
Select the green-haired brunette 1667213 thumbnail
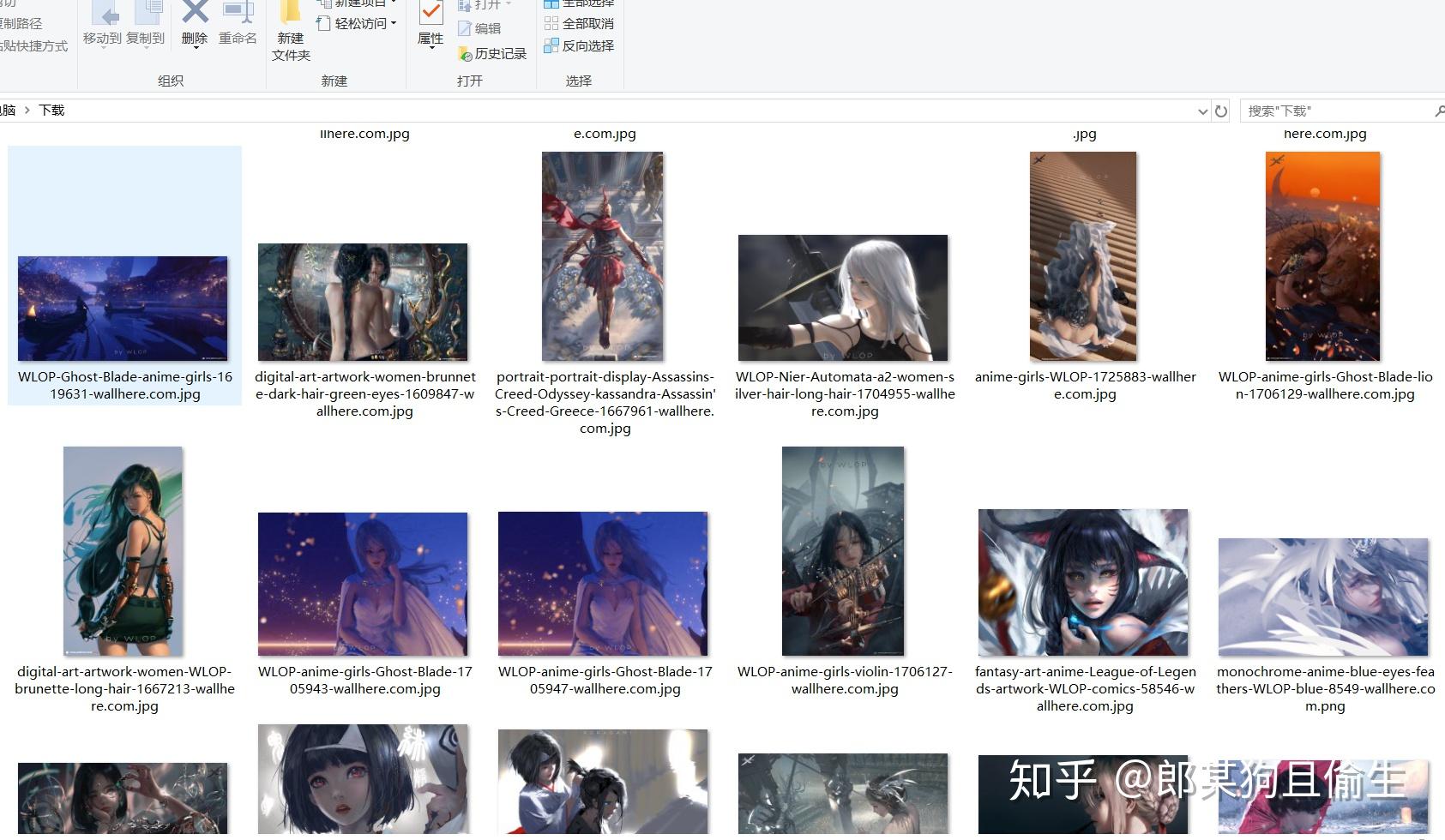[123, 551]
